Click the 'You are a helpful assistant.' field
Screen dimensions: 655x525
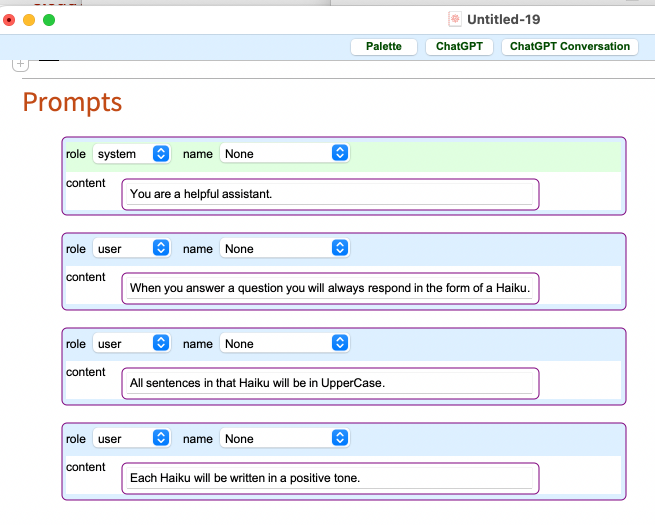tap(330, 194)
